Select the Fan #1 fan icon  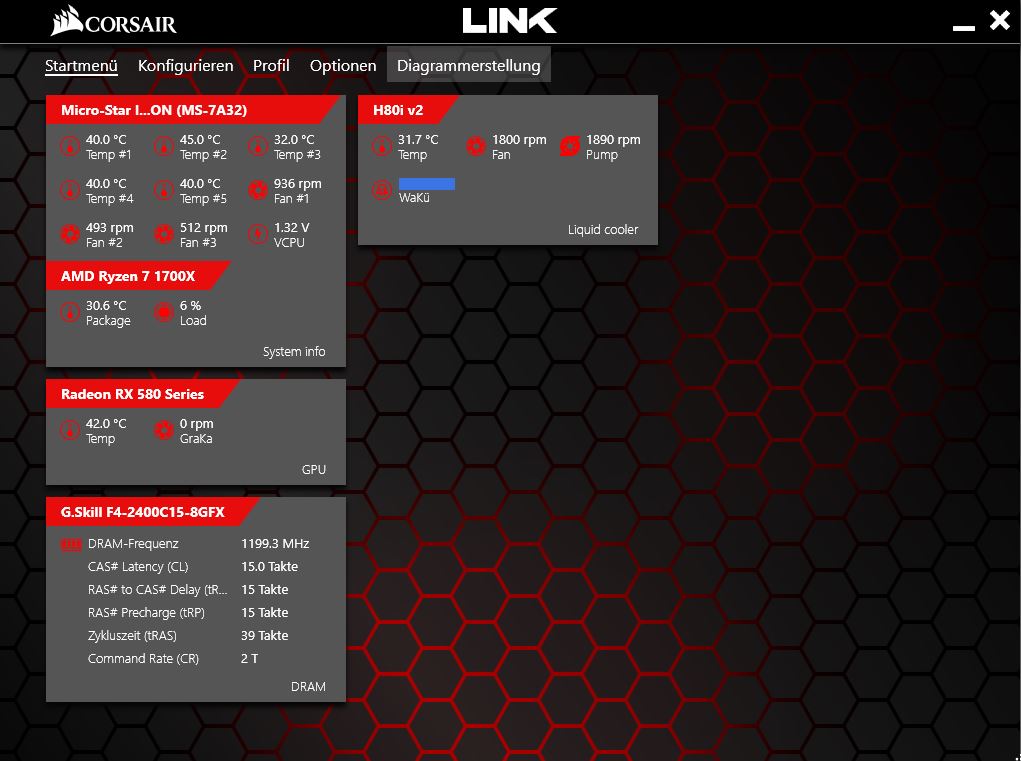pos(258,191)
